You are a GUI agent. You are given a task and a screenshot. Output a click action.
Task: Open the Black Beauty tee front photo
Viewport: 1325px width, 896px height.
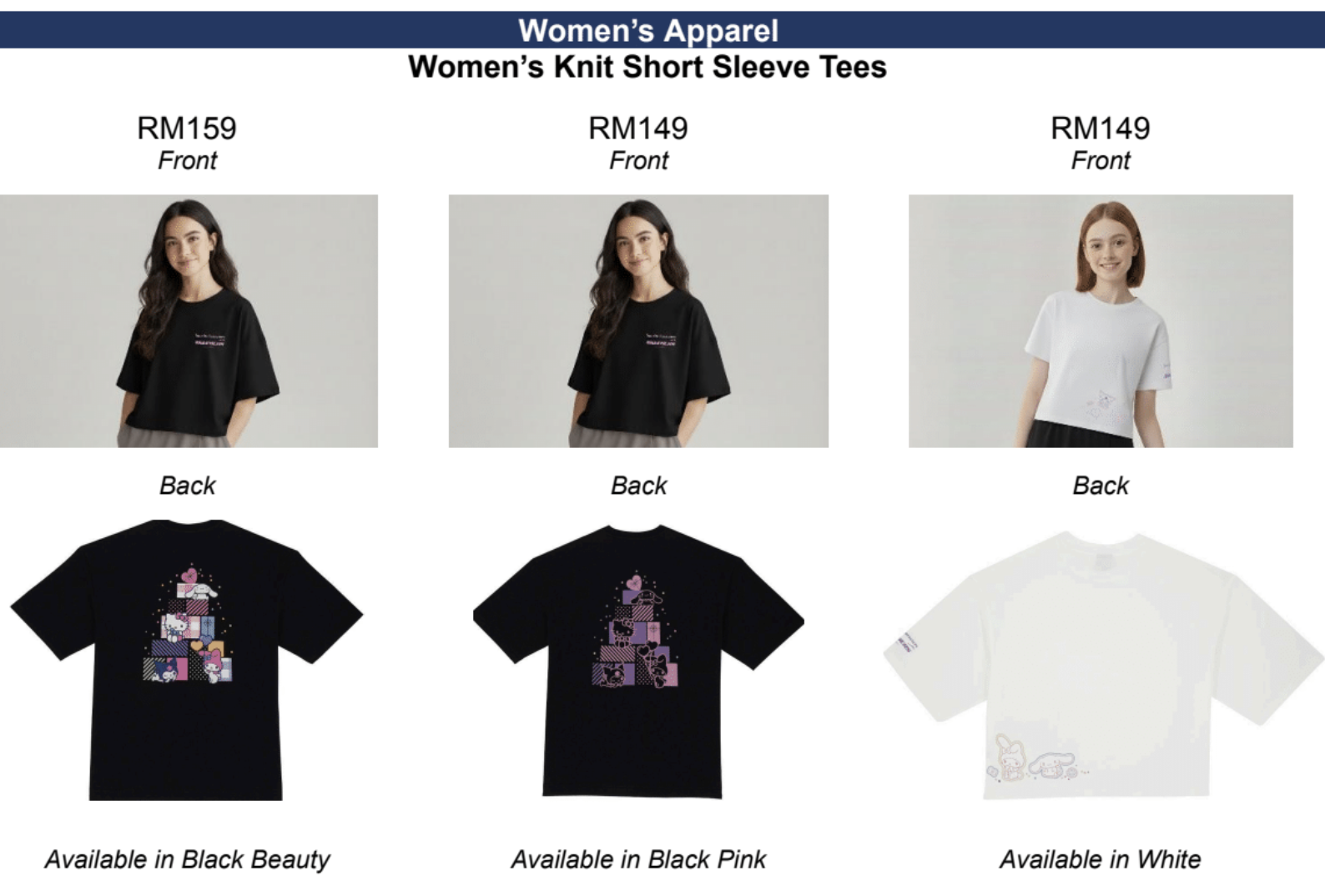click(189, 321)
